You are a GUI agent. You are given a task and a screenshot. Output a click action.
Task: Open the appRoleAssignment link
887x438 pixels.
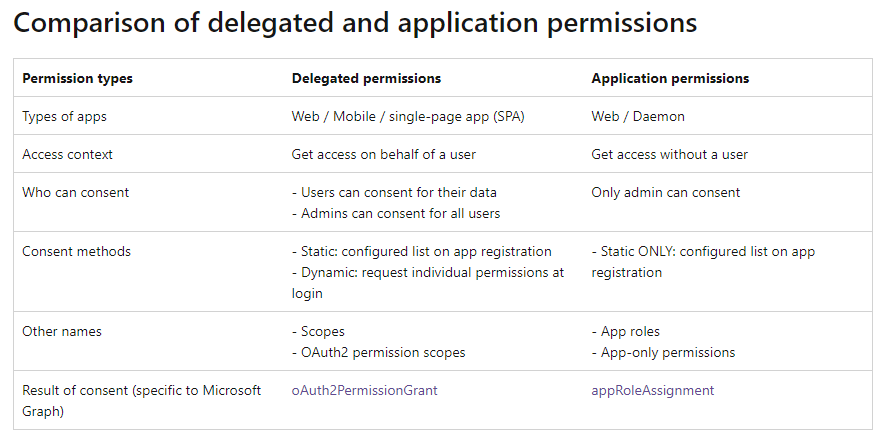coord(653,390)
